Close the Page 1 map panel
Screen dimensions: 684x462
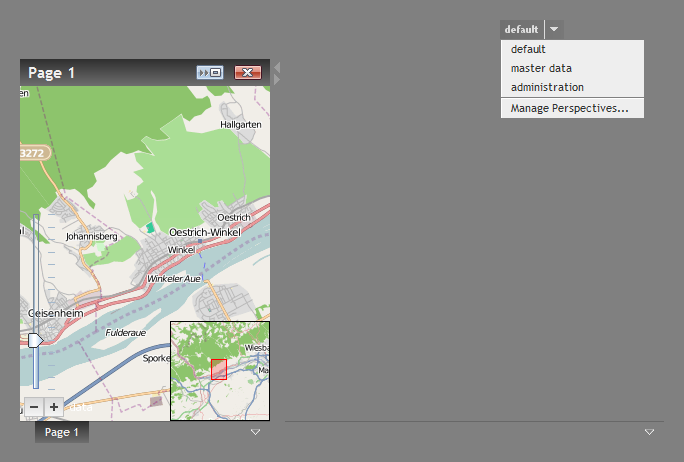point(248,72)
